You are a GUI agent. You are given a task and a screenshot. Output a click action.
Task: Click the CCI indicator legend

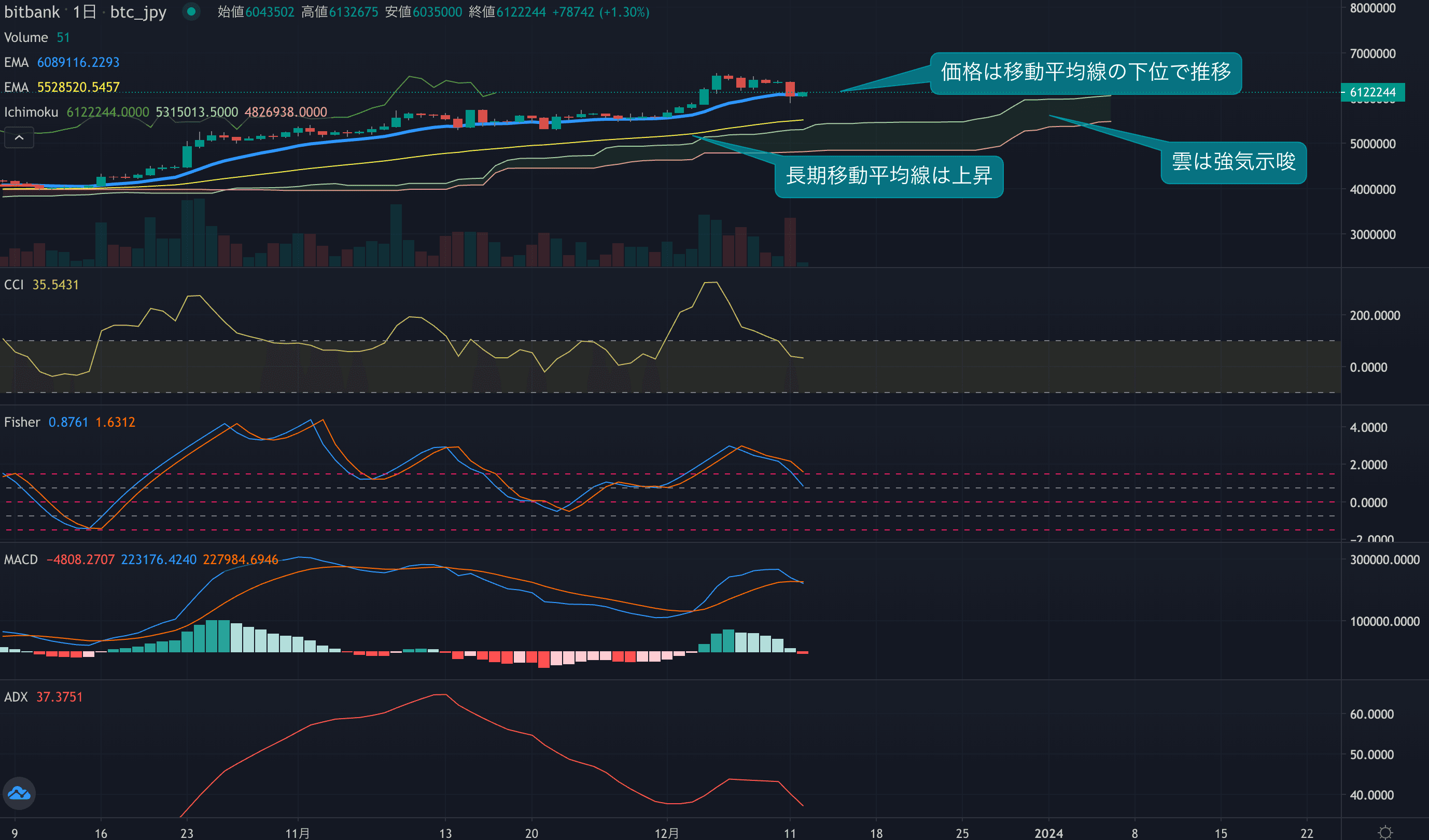[x=14, y=285]
